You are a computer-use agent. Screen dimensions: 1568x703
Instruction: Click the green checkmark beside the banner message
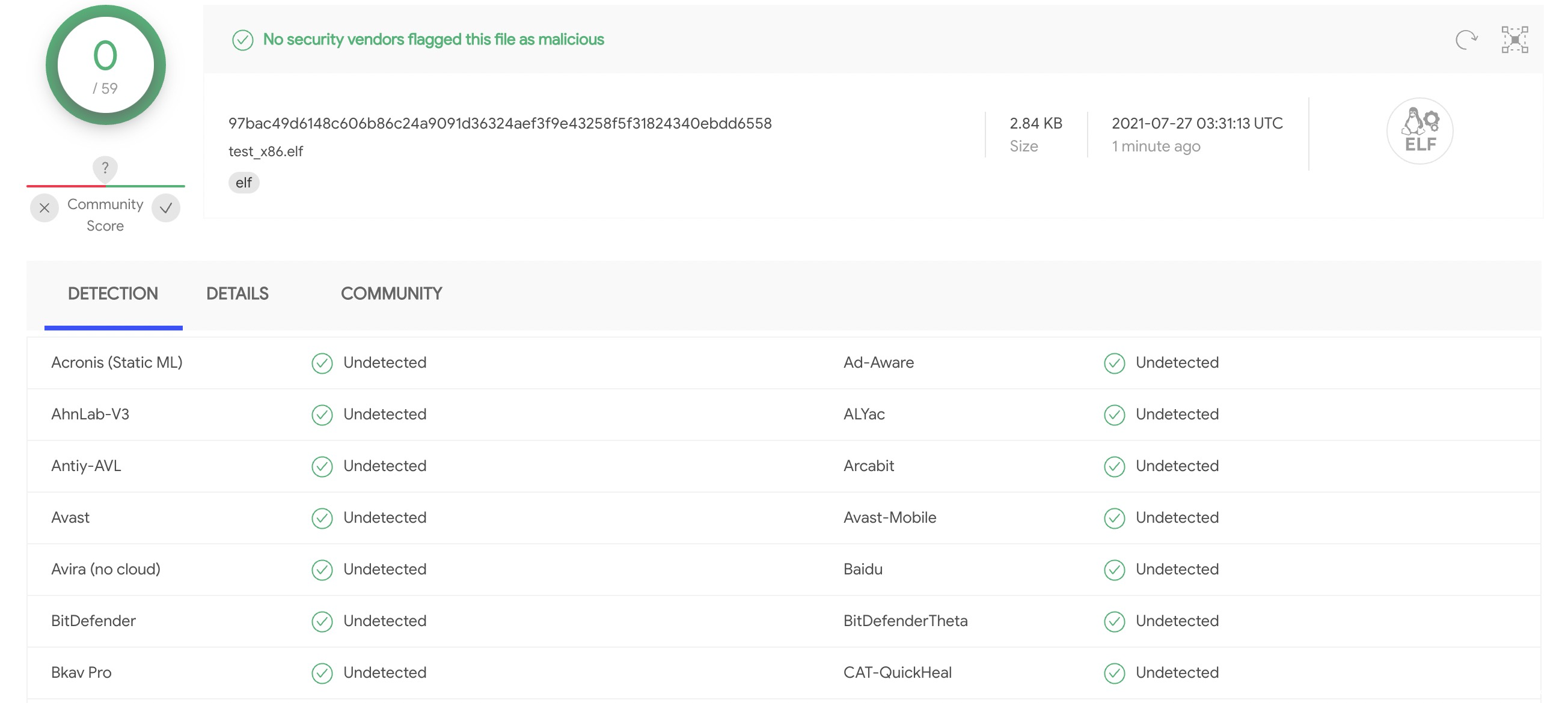point(242,40)
